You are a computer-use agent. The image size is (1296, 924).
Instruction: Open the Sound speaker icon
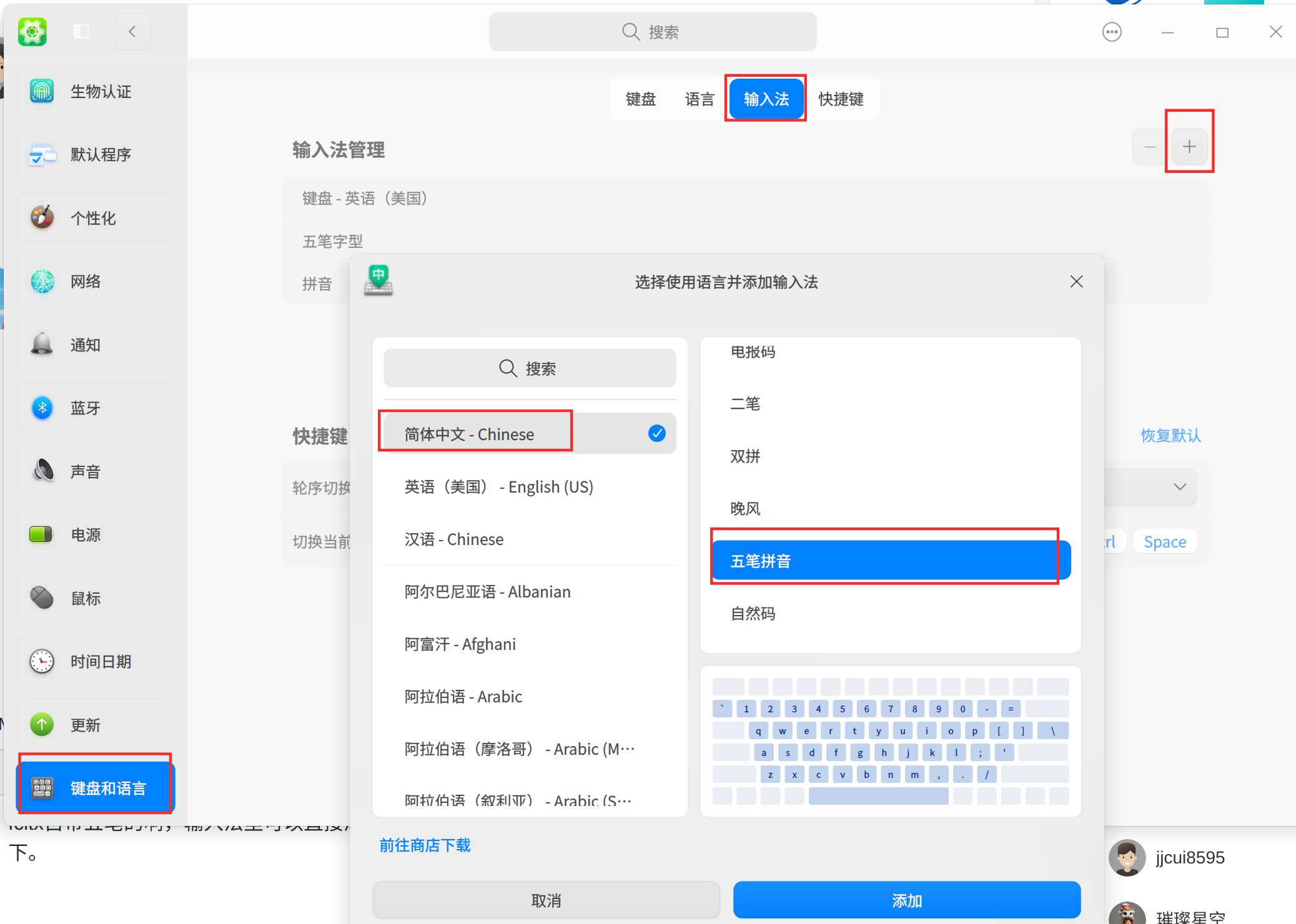click(x=42, y=471)
